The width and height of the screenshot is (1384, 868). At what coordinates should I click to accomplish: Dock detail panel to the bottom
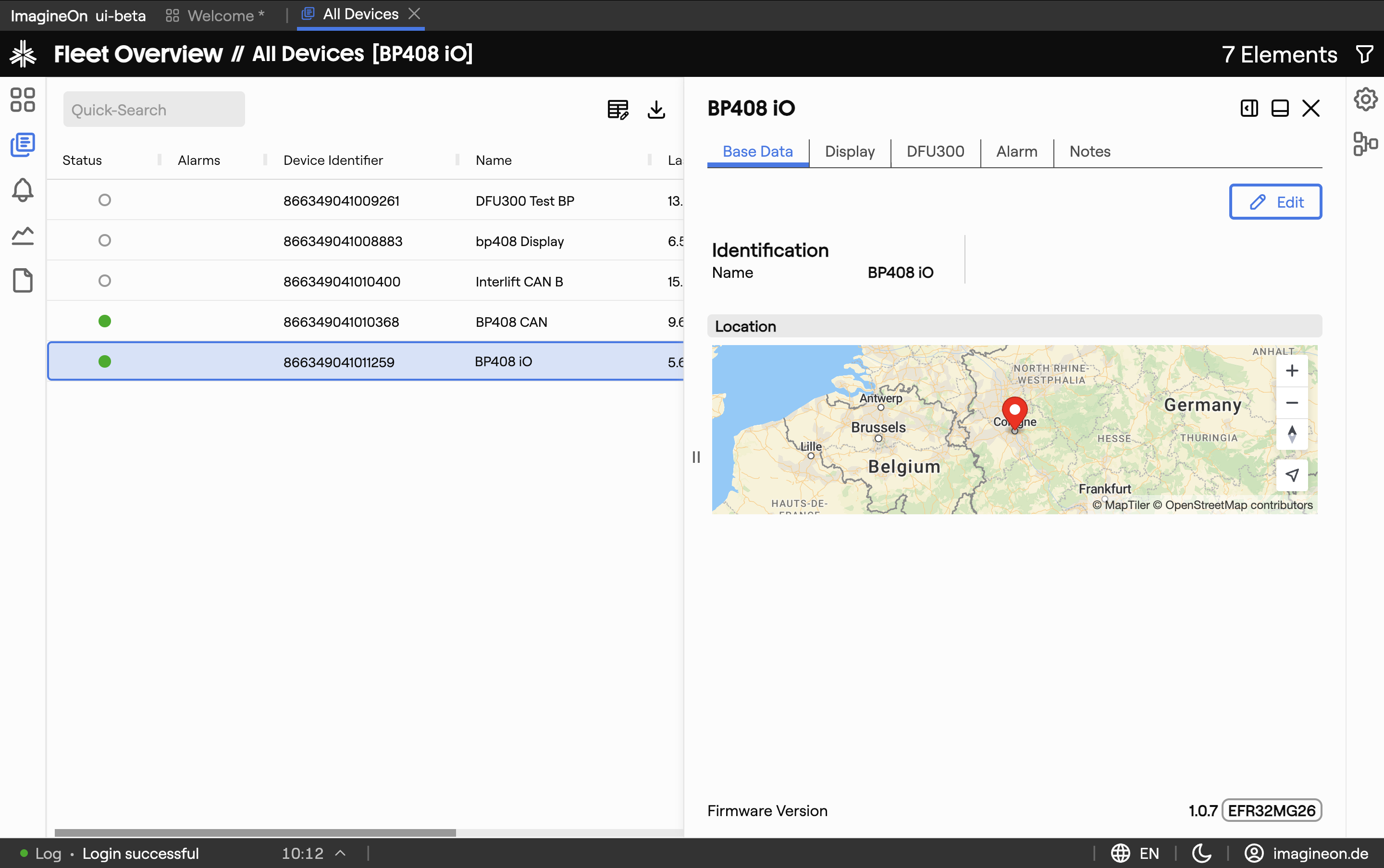(x=1280, y=108)
